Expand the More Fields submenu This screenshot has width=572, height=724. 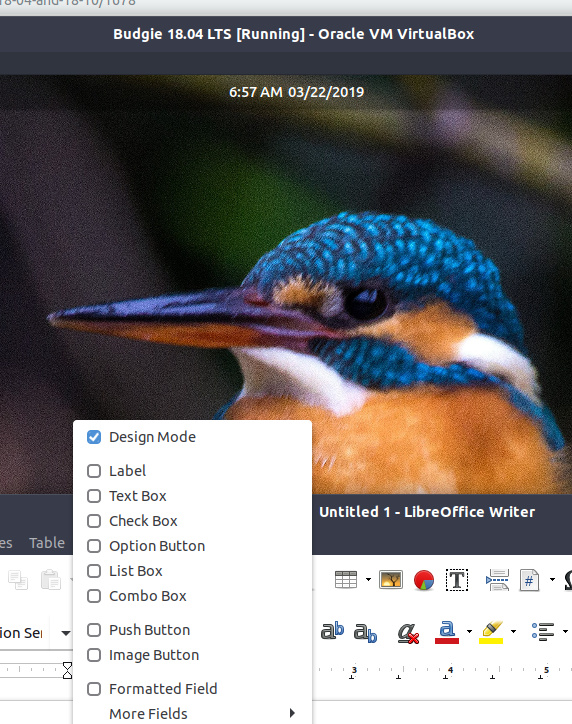tap(192, 713)
